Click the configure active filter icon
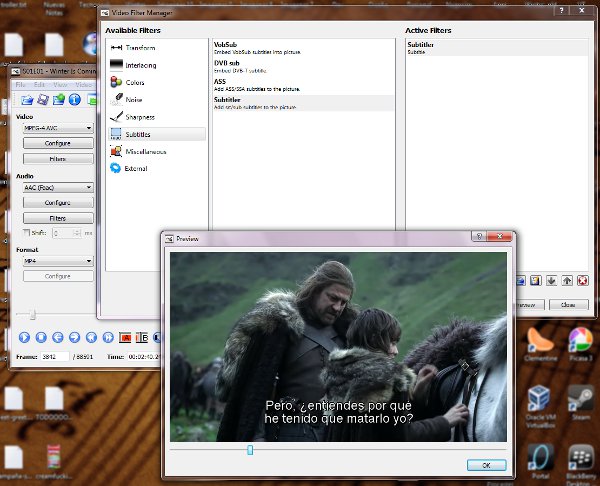 [535, 281]
